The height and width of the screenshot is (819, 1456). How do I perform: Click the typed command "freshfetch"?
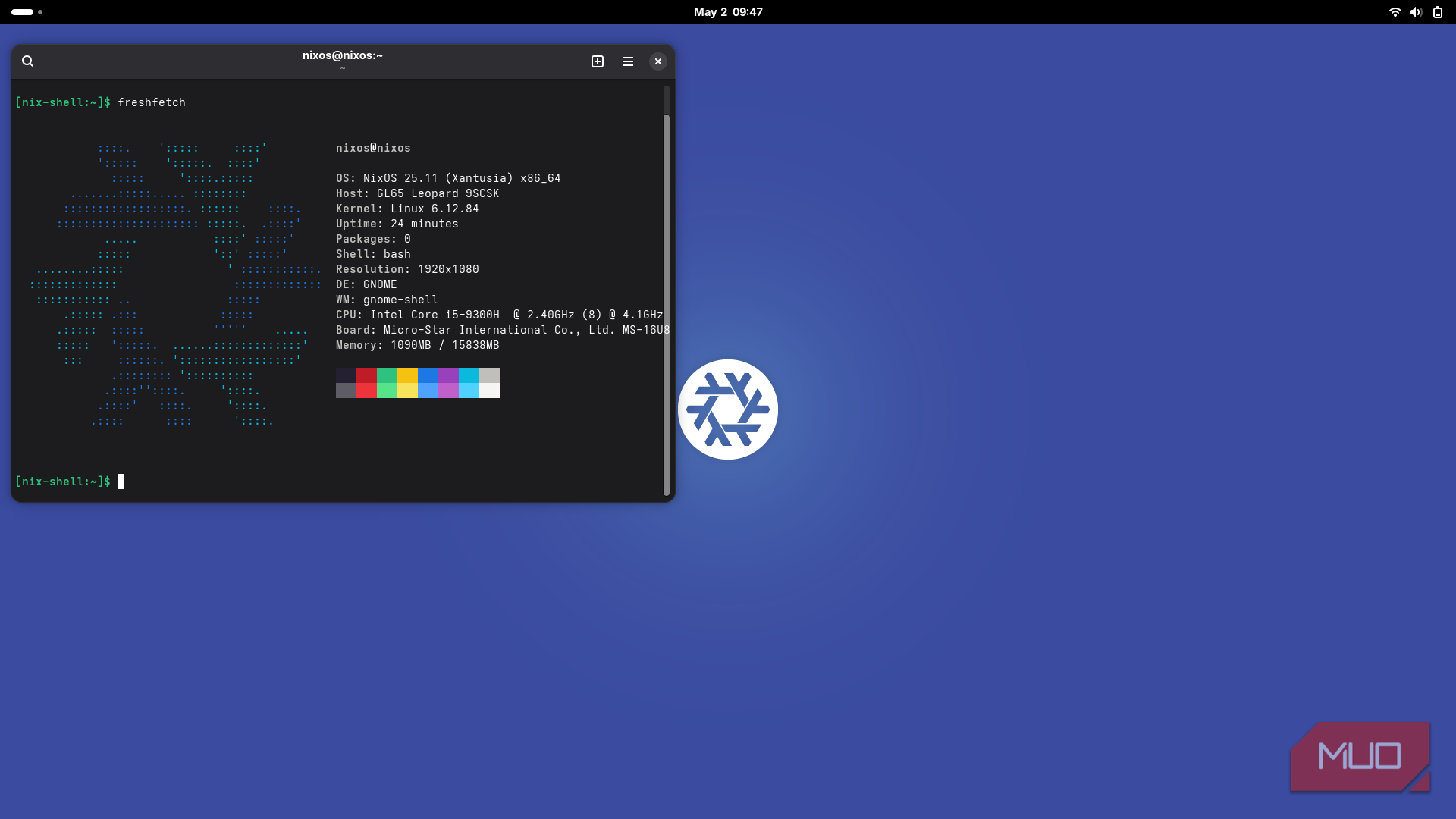coord(152,102)
